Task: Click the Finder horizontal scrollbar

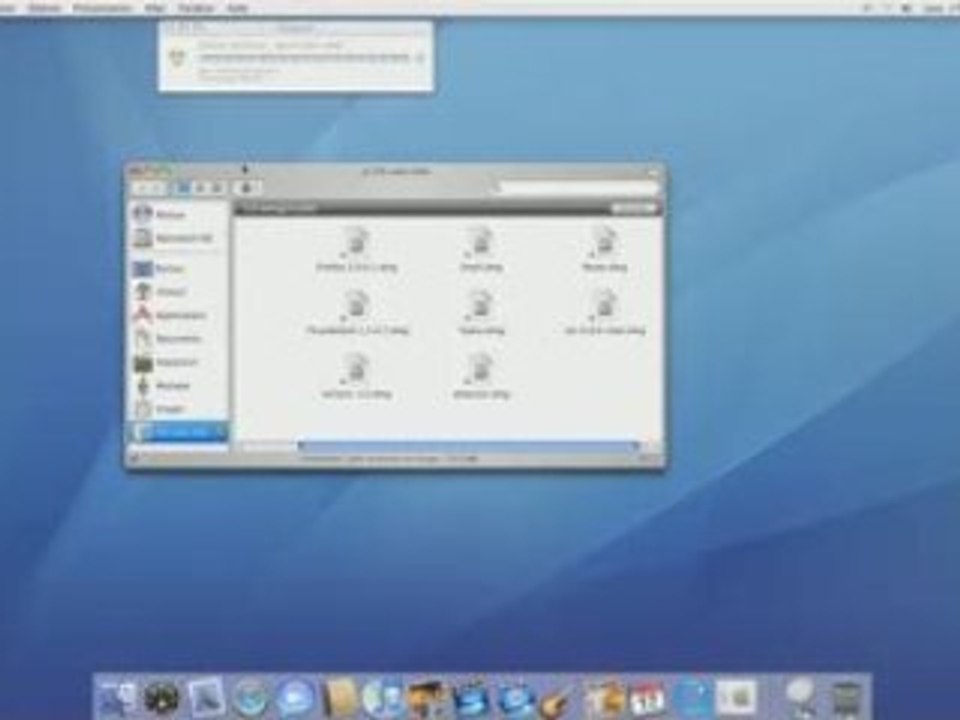Action: pos(469,446)
